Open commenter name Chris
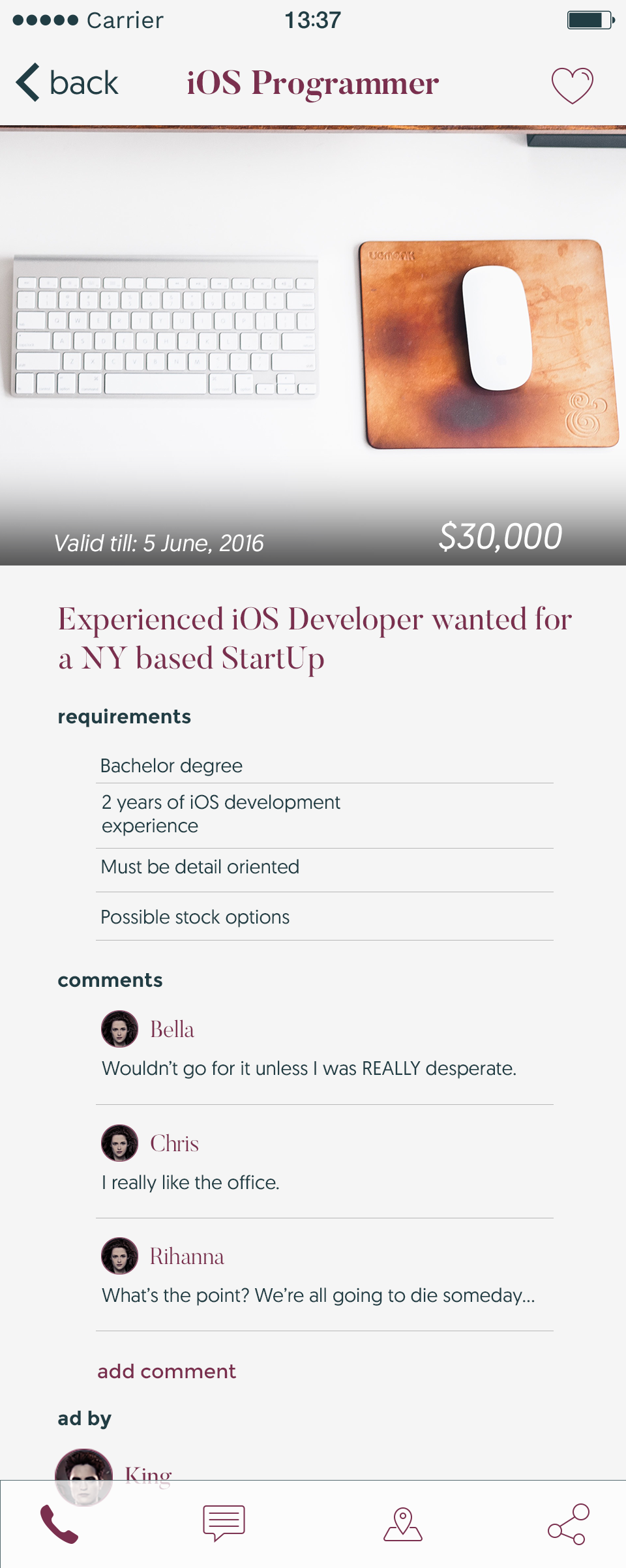 pos(174,1143)
